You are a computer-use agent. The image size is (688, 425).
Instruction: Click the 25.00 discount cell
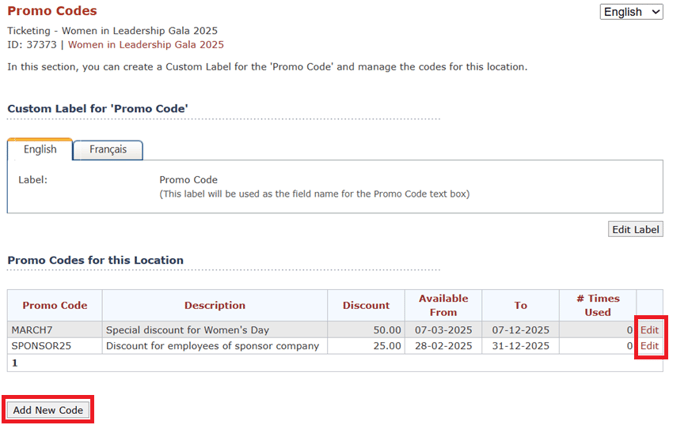click(366, 346)
